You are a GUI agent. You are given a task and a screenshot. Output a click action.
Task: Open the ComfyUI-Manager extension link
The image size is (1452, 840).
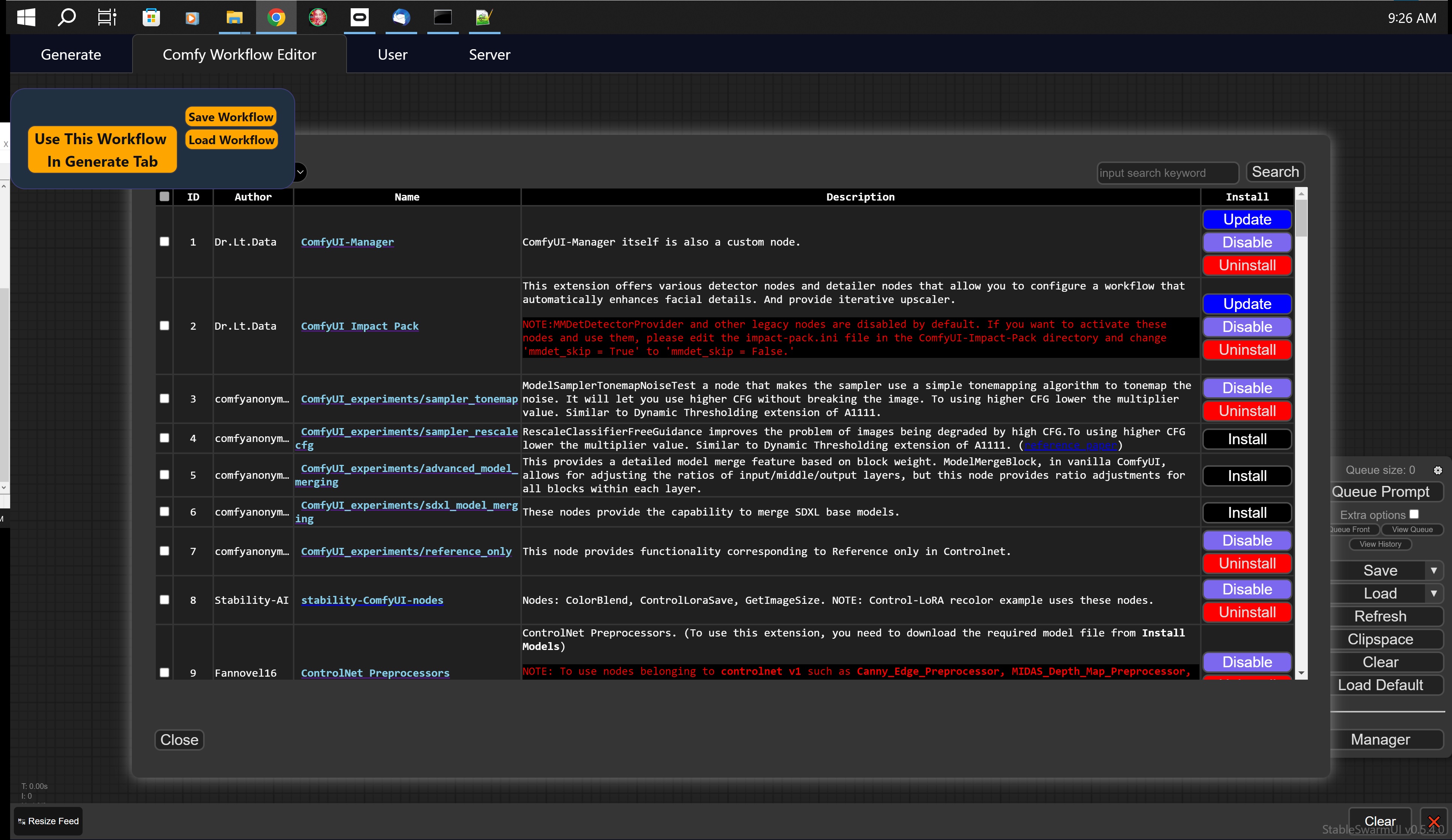tap(347, 242)
